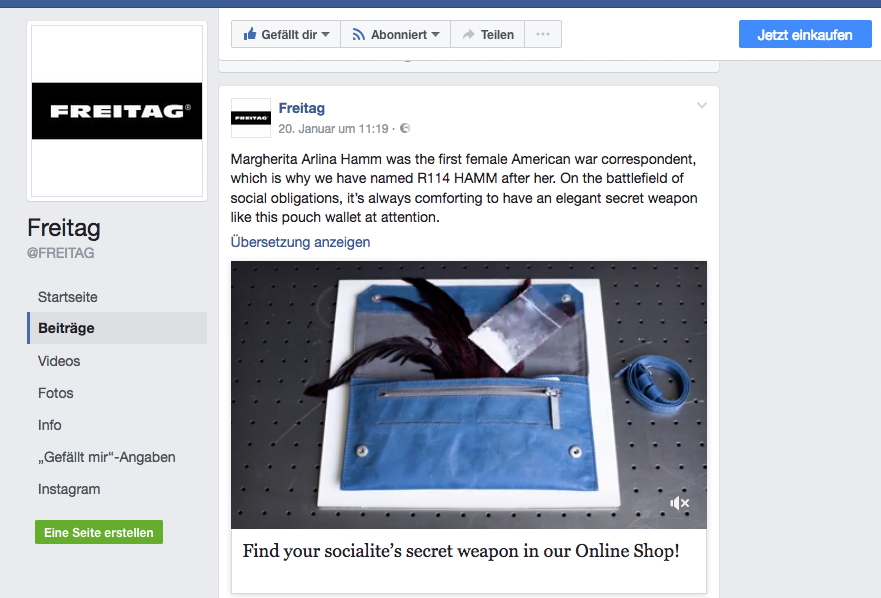Open the Instagram sidebar item
The height and width of the screenshot is (598, 881).
(69, 489)
